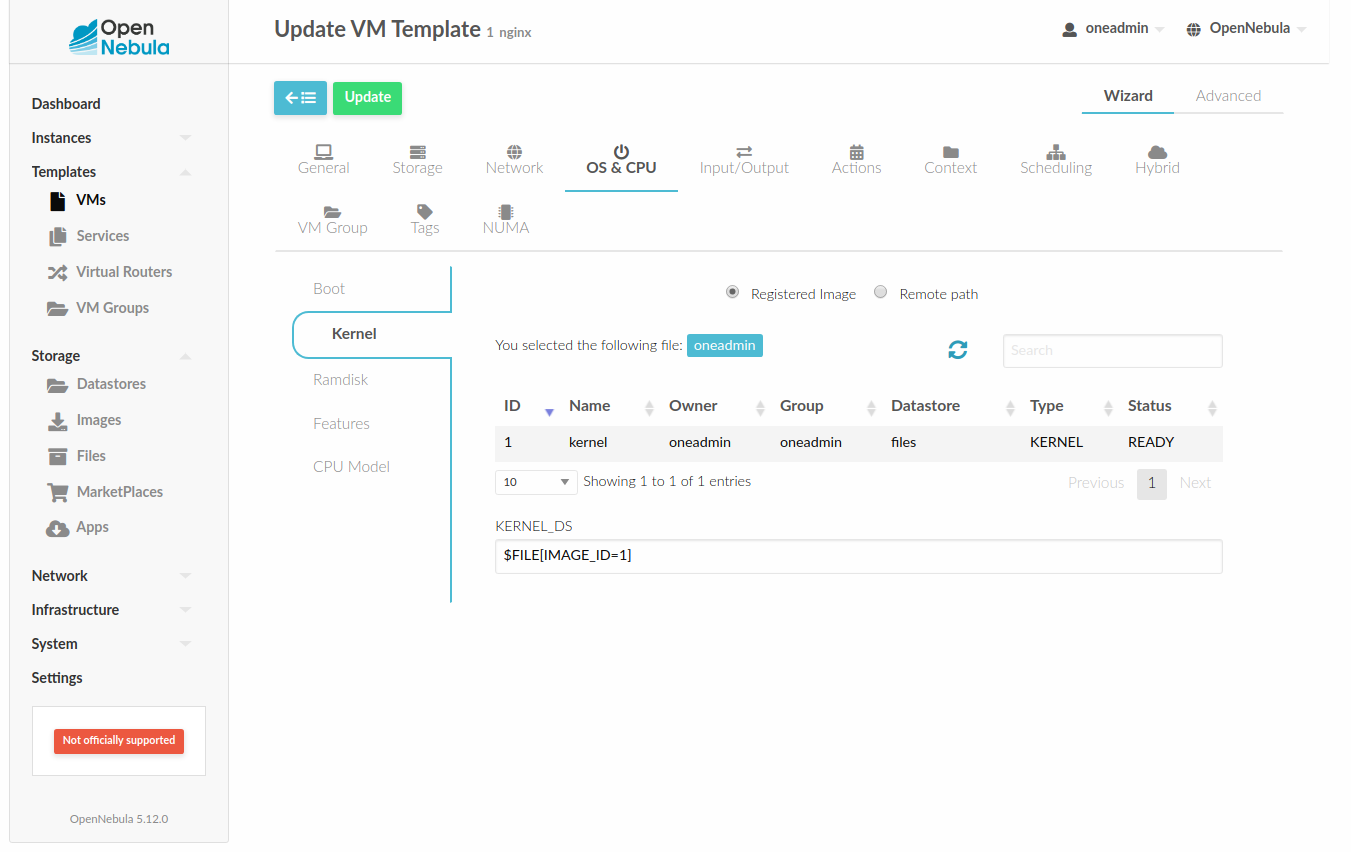Click the Virtual Routers shuffle icon
The width and height of the screenshot is (1351, 852).
[x=57, y=272]
